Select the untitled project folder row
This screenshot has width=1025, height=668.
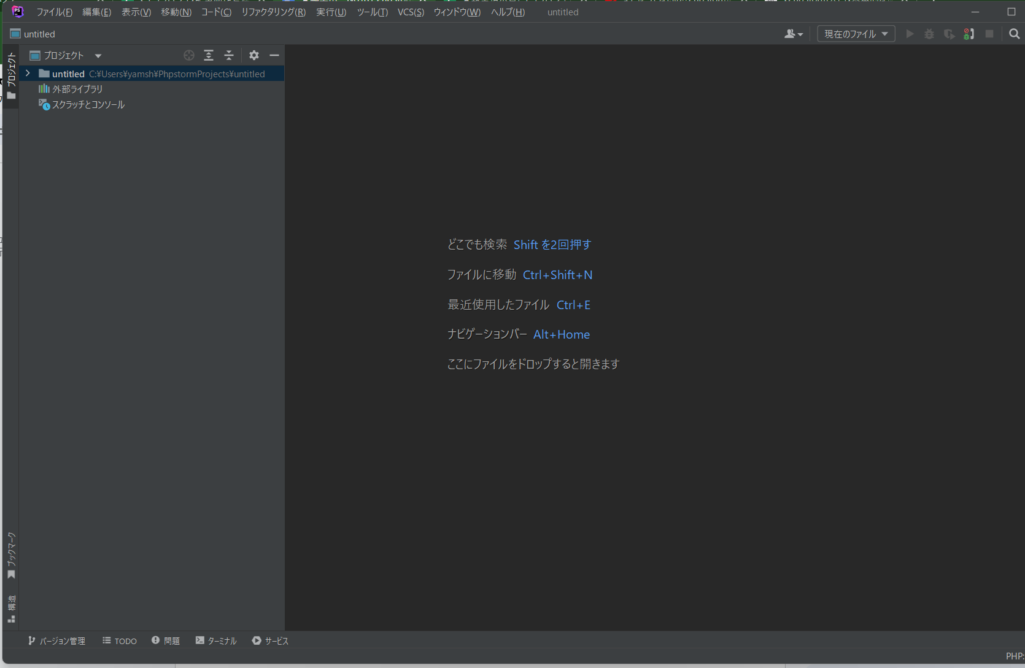click(x=152, y=74)
